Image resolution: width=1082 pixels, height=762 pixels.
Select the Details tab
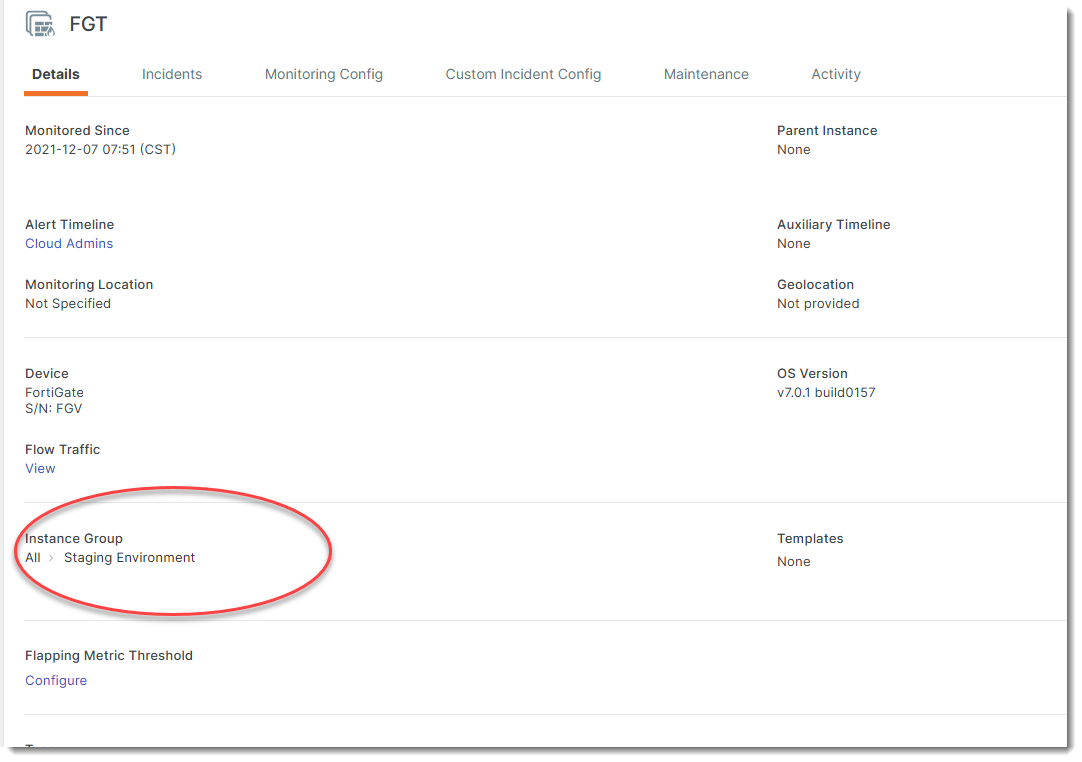(x=56, y=75)
